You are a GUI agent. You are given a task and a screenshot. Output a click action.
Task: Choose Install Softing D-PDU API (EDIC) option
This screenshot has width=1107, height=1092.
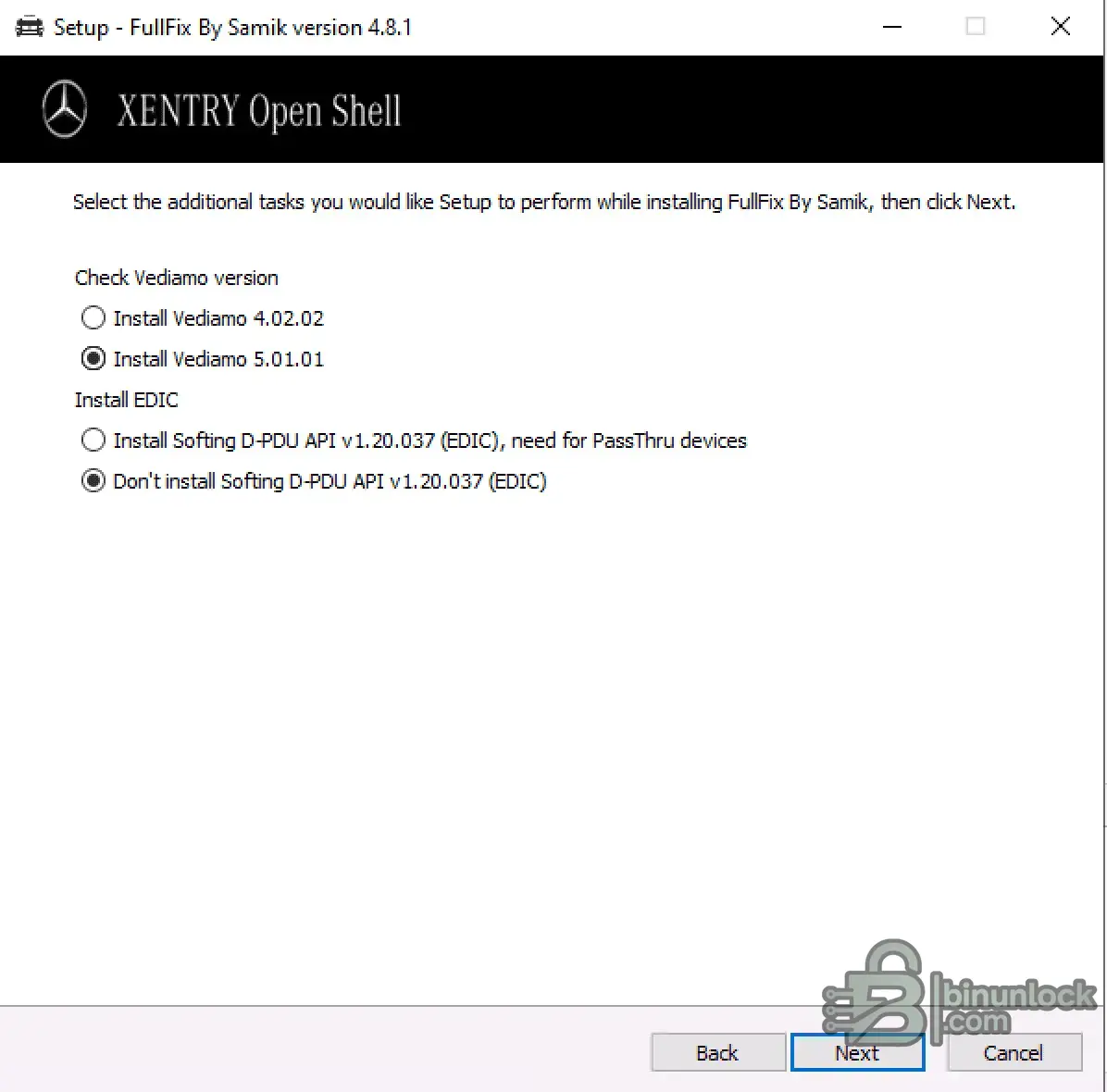[x=93, y=440]
